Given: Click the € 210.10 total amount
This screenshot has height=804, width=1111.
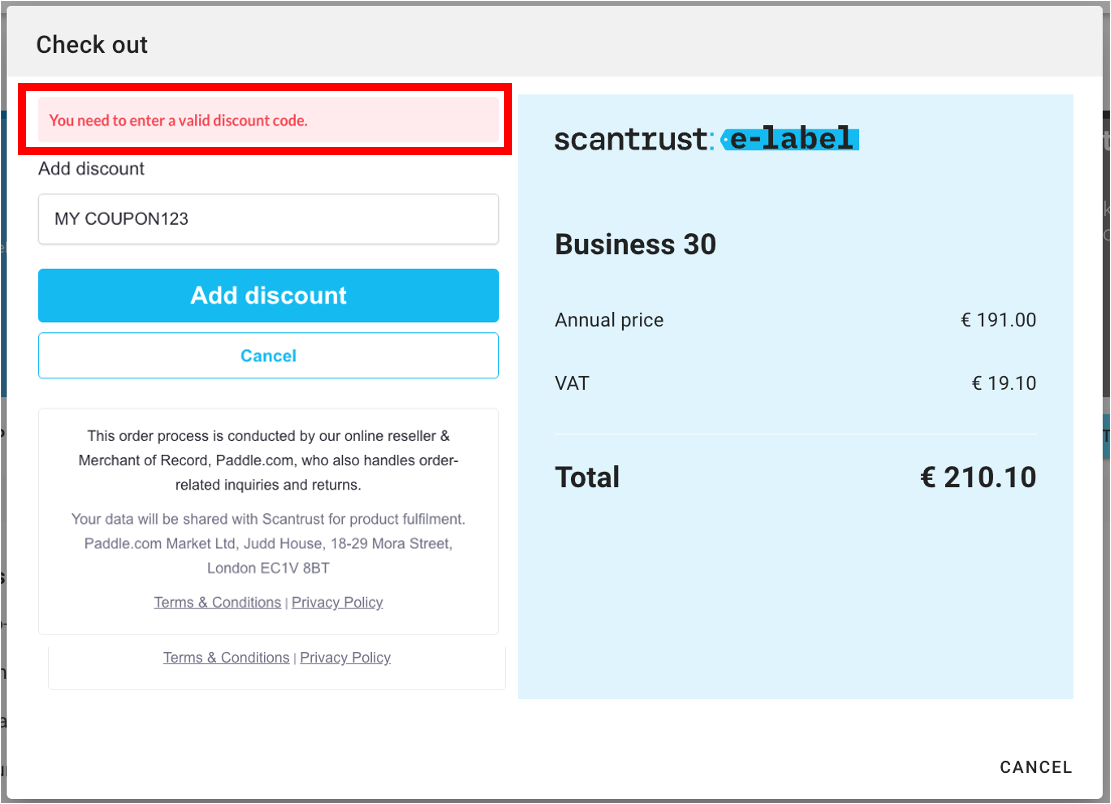Looking at the screenshot, I should click(x=978, y=477).
